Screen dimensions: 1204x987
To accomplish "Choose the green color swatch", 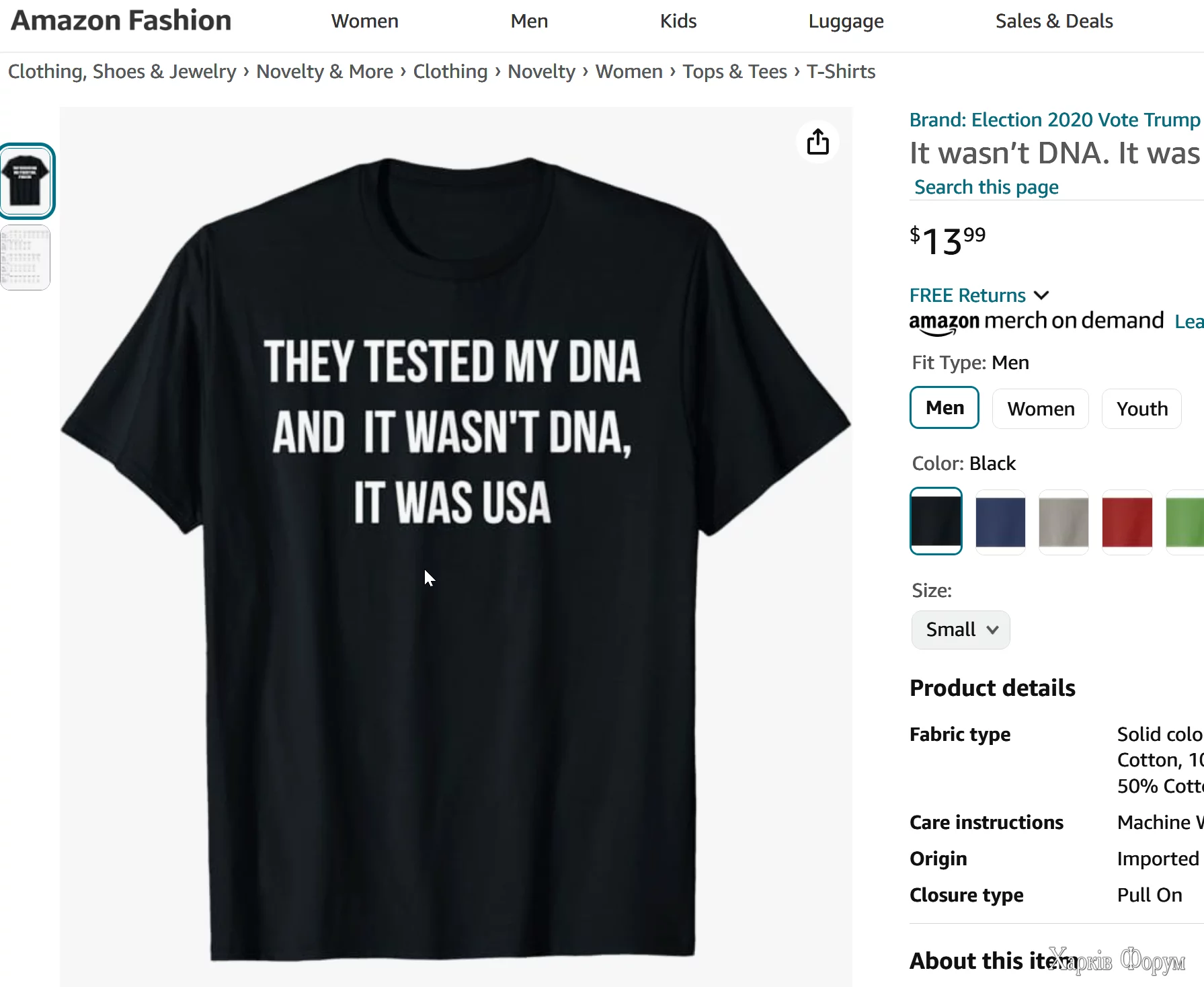I will (x=1186, y=522).
